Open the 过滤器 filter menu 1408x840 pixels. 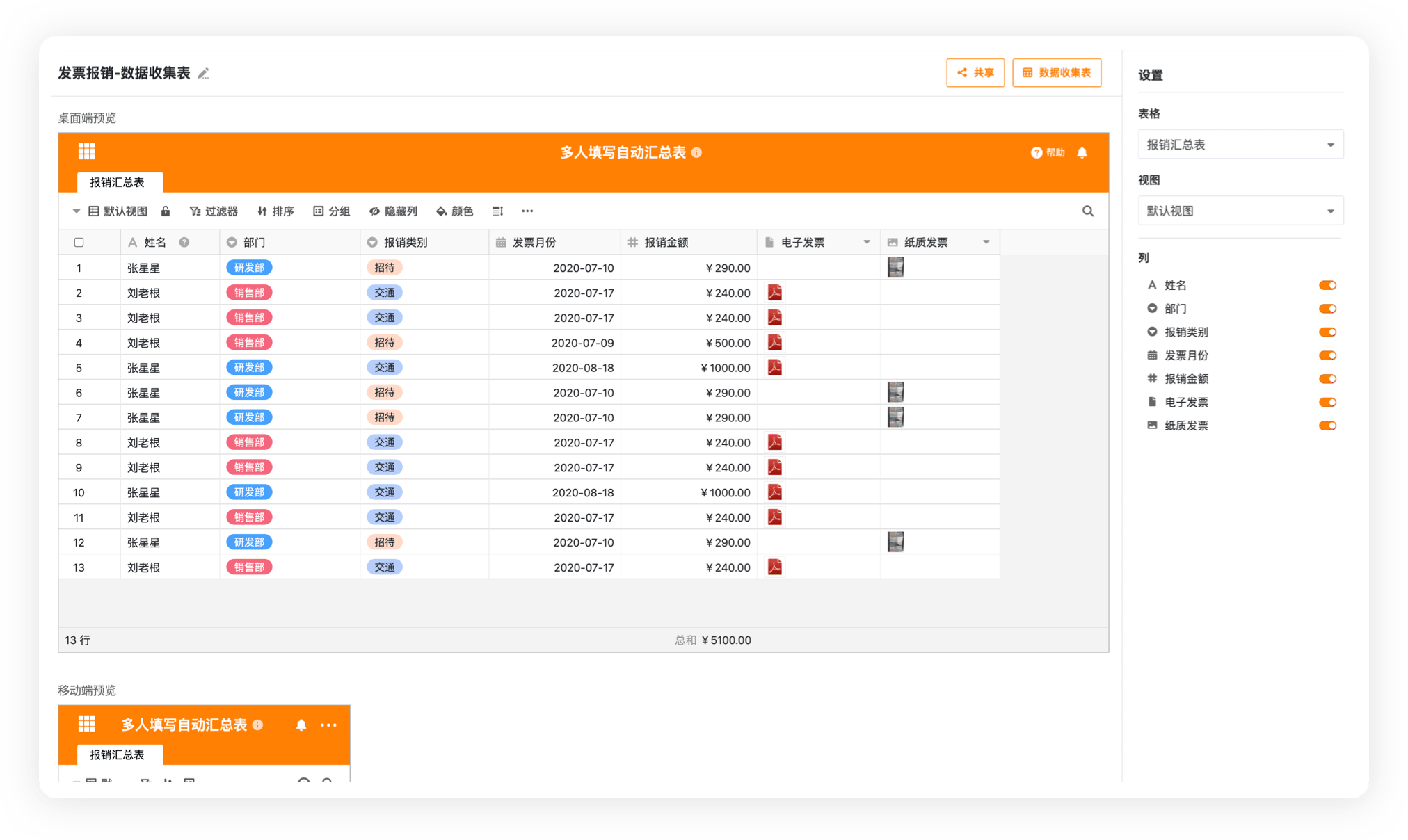pos(214,211)
